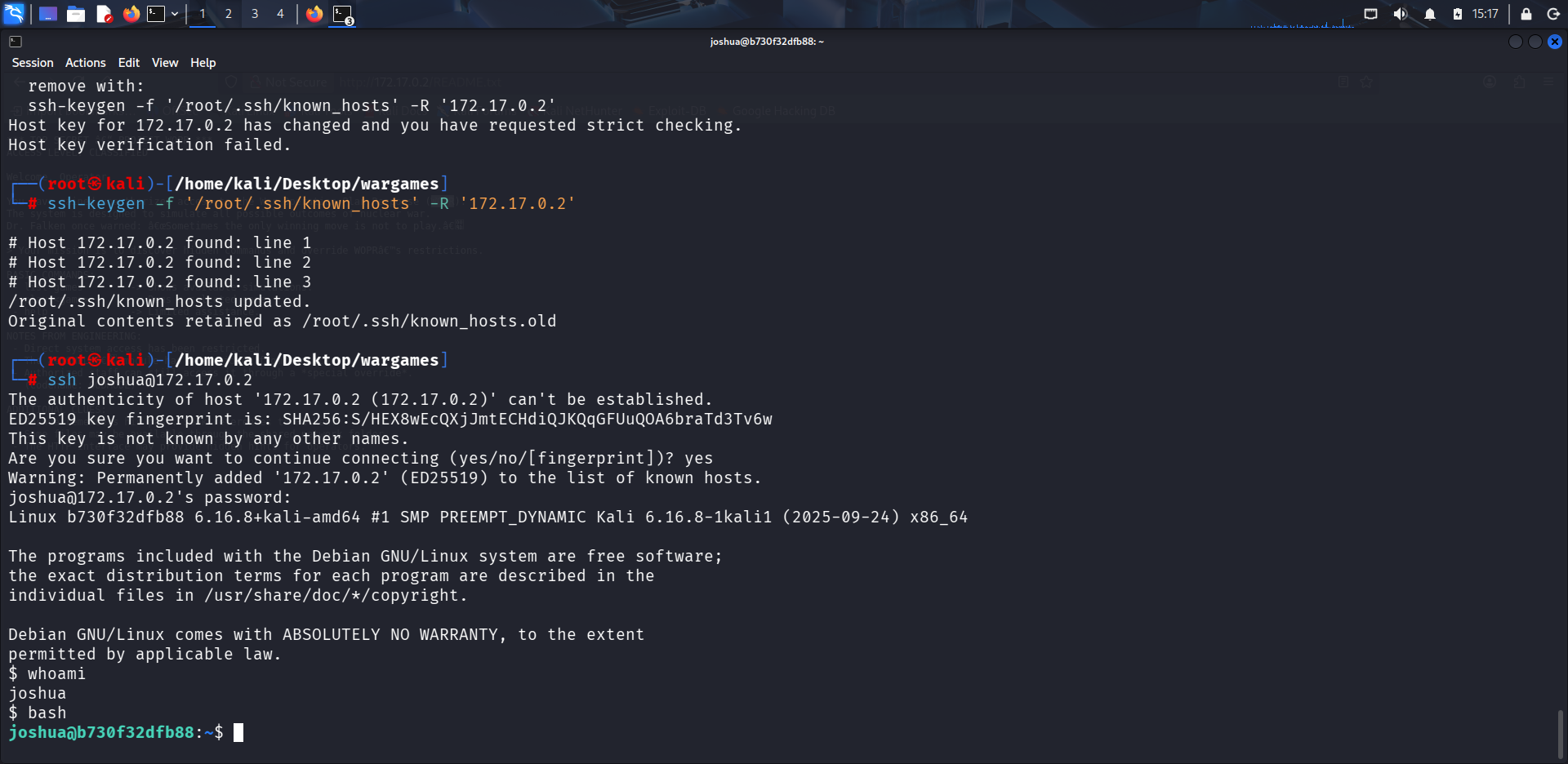This screenshot has height=764, width=1568.
Task: Open the notifications bell icon
Action: (1430, 14)
